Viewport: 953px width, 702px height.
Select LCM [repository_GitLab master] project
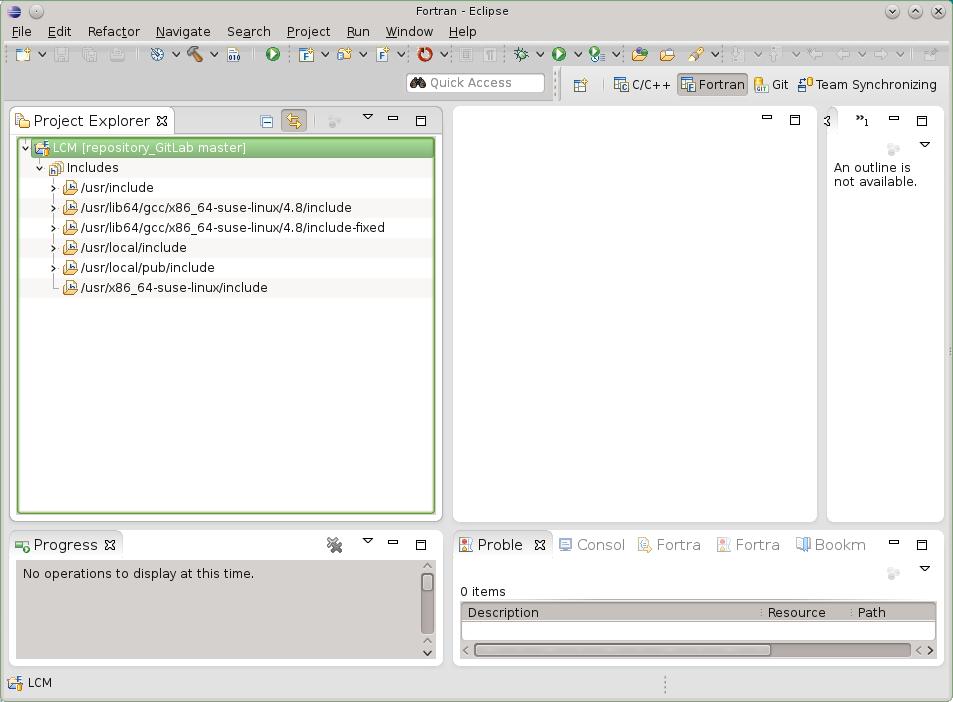point(150,148)
